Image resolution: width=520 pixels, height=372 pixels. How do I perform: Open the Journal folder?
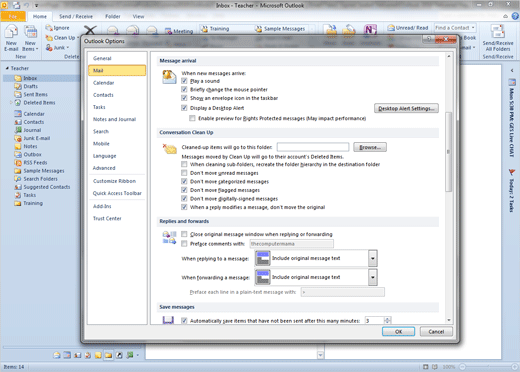(32, 130)
